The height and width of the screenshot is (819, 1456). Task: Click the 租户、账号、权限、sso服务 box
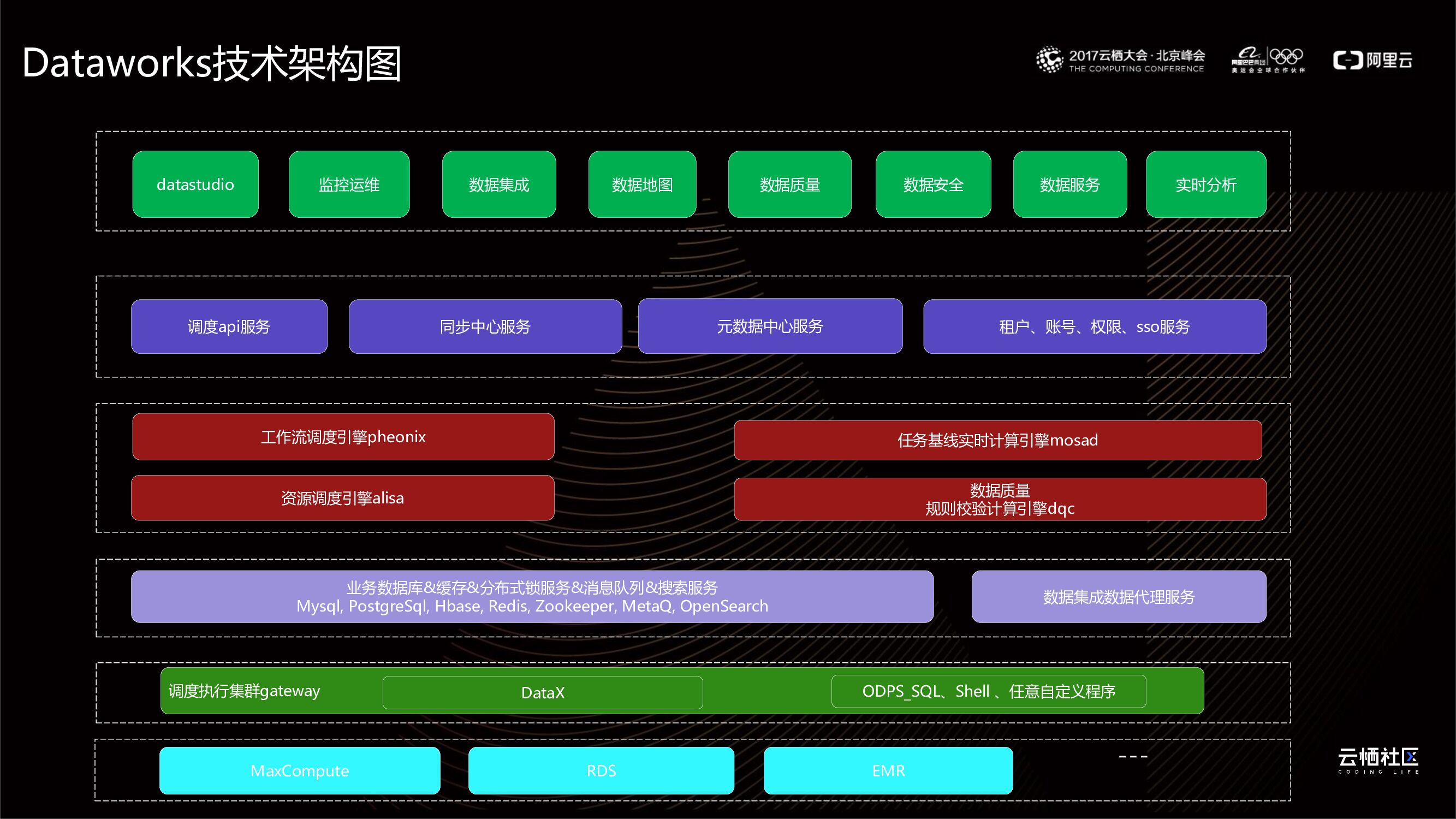(x=1094, y=326)
